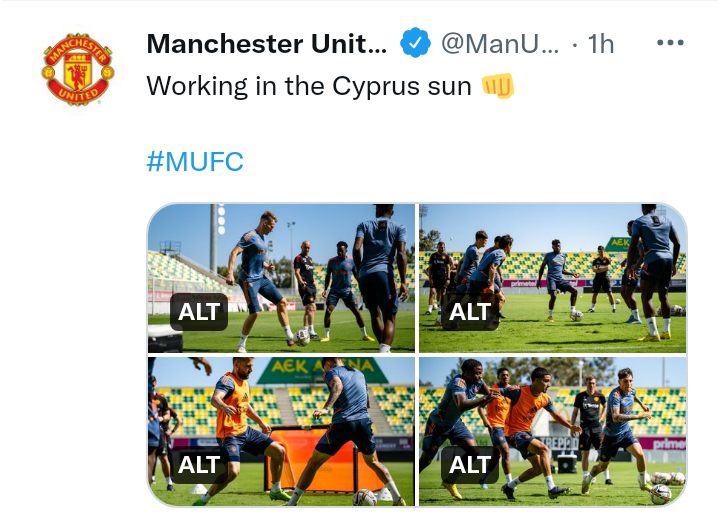The image size is (720, 519).
Task: Show ALT description of top-right photo
Action: click(469, 312)
